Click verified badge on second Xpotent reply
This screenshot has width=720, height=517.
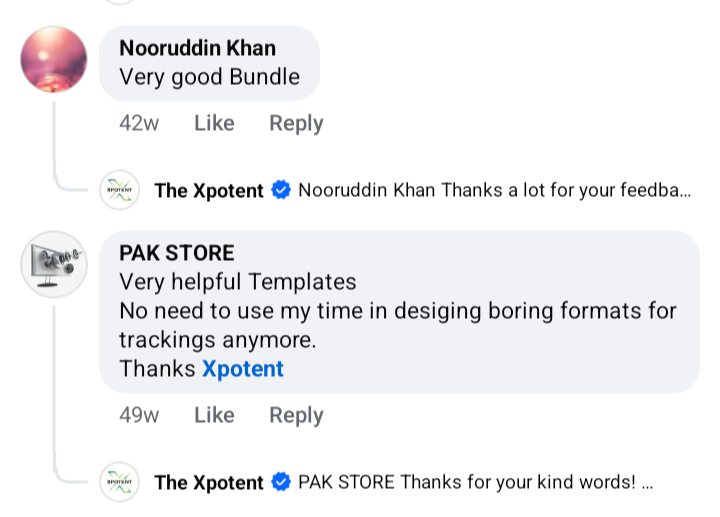click(281, 482)
